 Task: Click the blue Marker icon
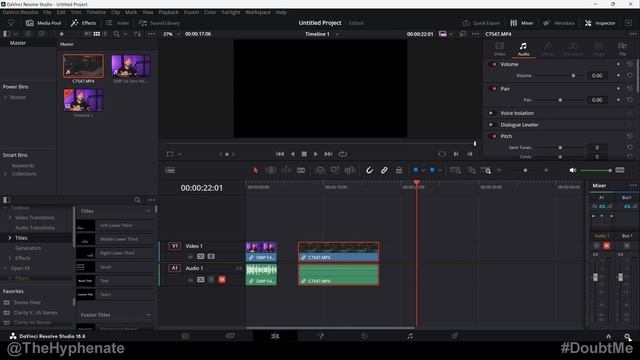pyautogui.click(x=432, y=170)
